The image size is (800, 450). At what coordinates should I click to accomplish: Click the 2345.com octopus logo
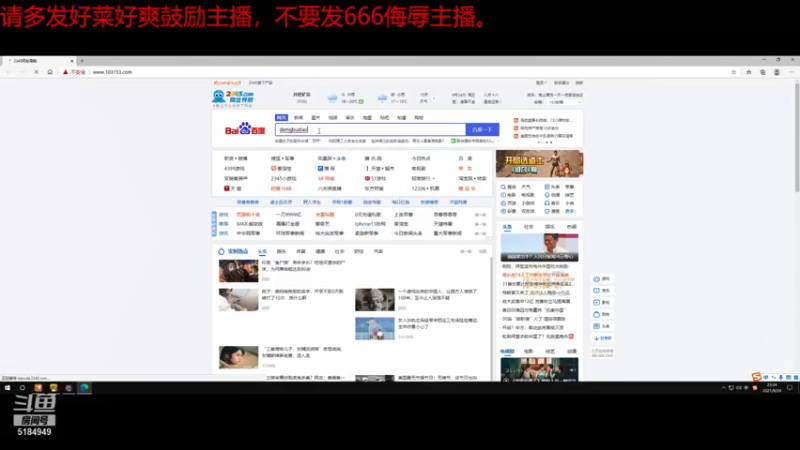tap(233, 97)
